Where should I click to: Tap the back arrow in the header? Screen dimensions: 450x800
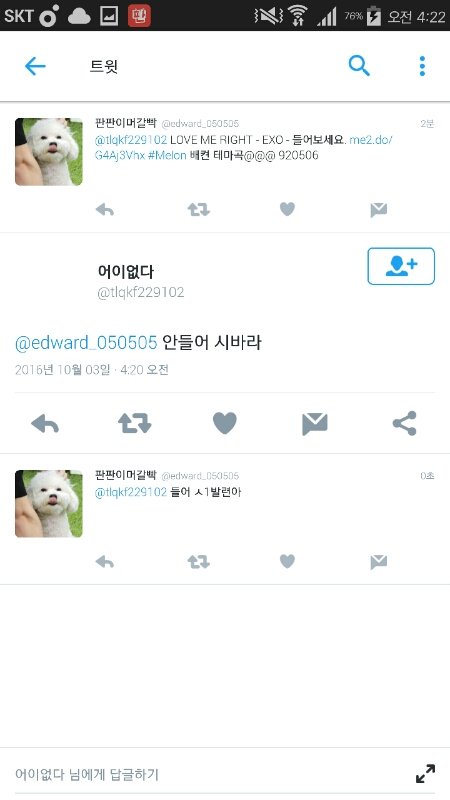[x=35, y=66]
